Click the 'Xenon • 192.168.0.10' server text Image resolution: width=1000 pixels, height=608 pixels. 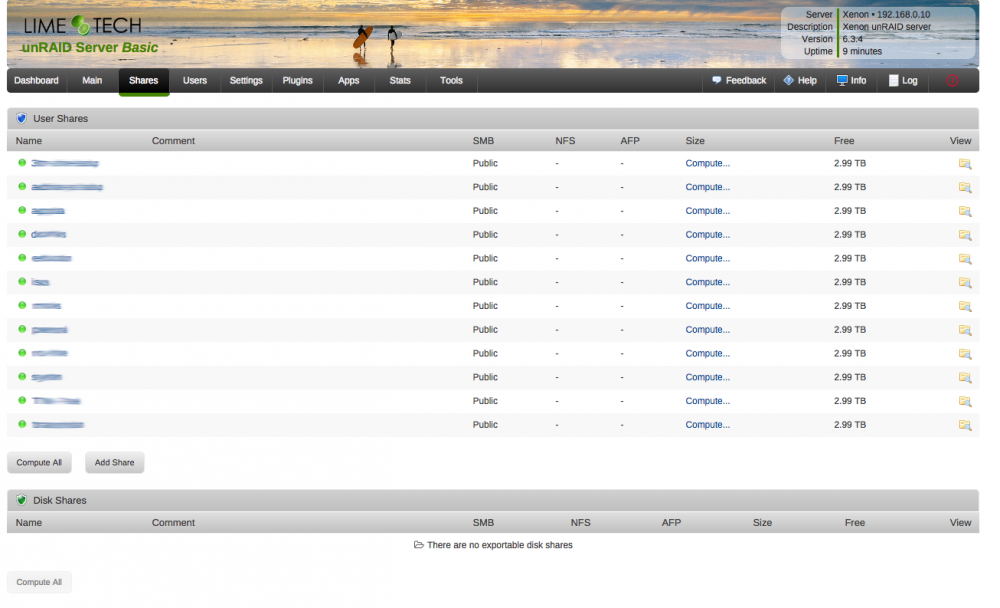[x=886, y=14]
